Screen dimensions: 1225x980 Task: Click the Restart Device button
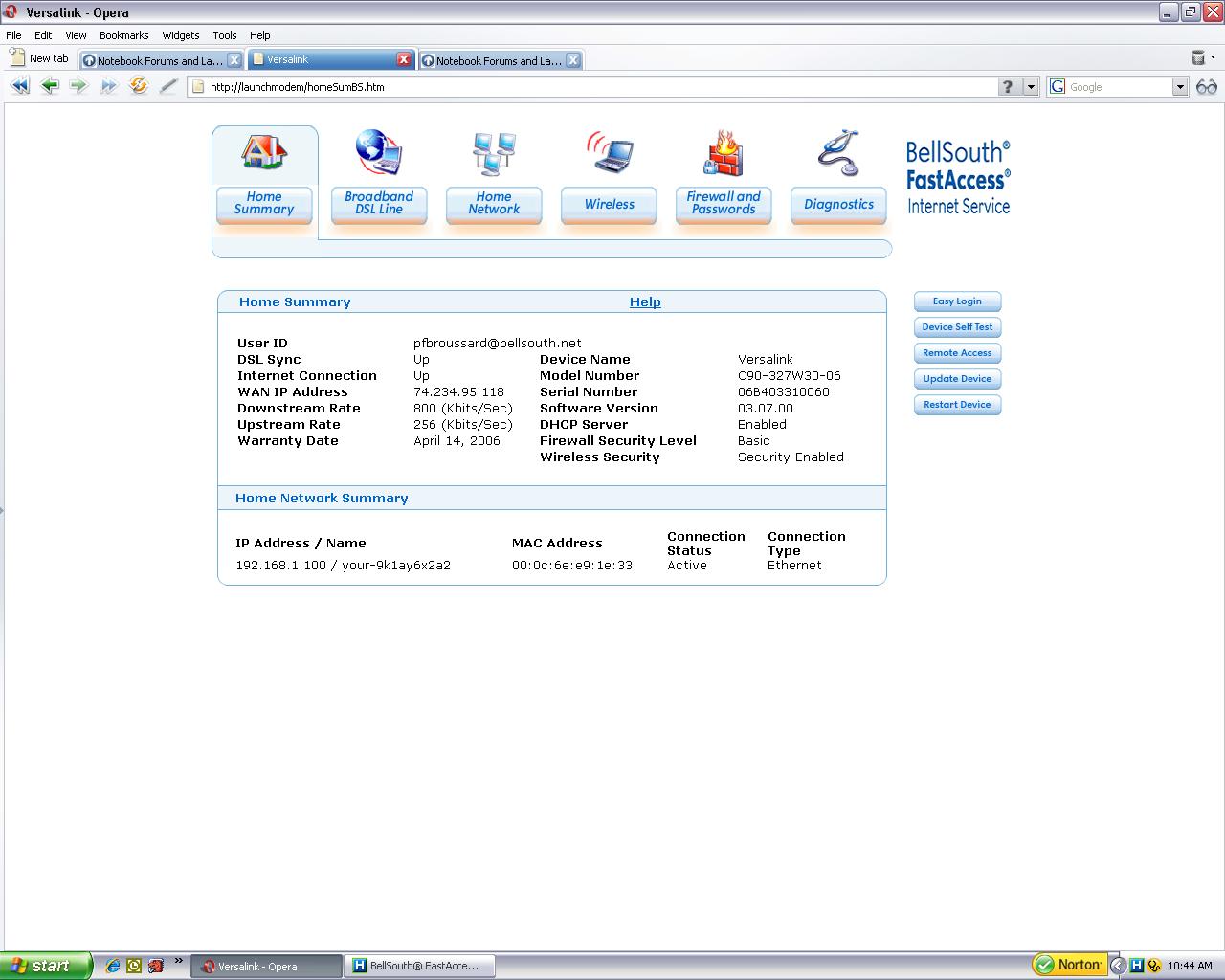tap(957, 405)
